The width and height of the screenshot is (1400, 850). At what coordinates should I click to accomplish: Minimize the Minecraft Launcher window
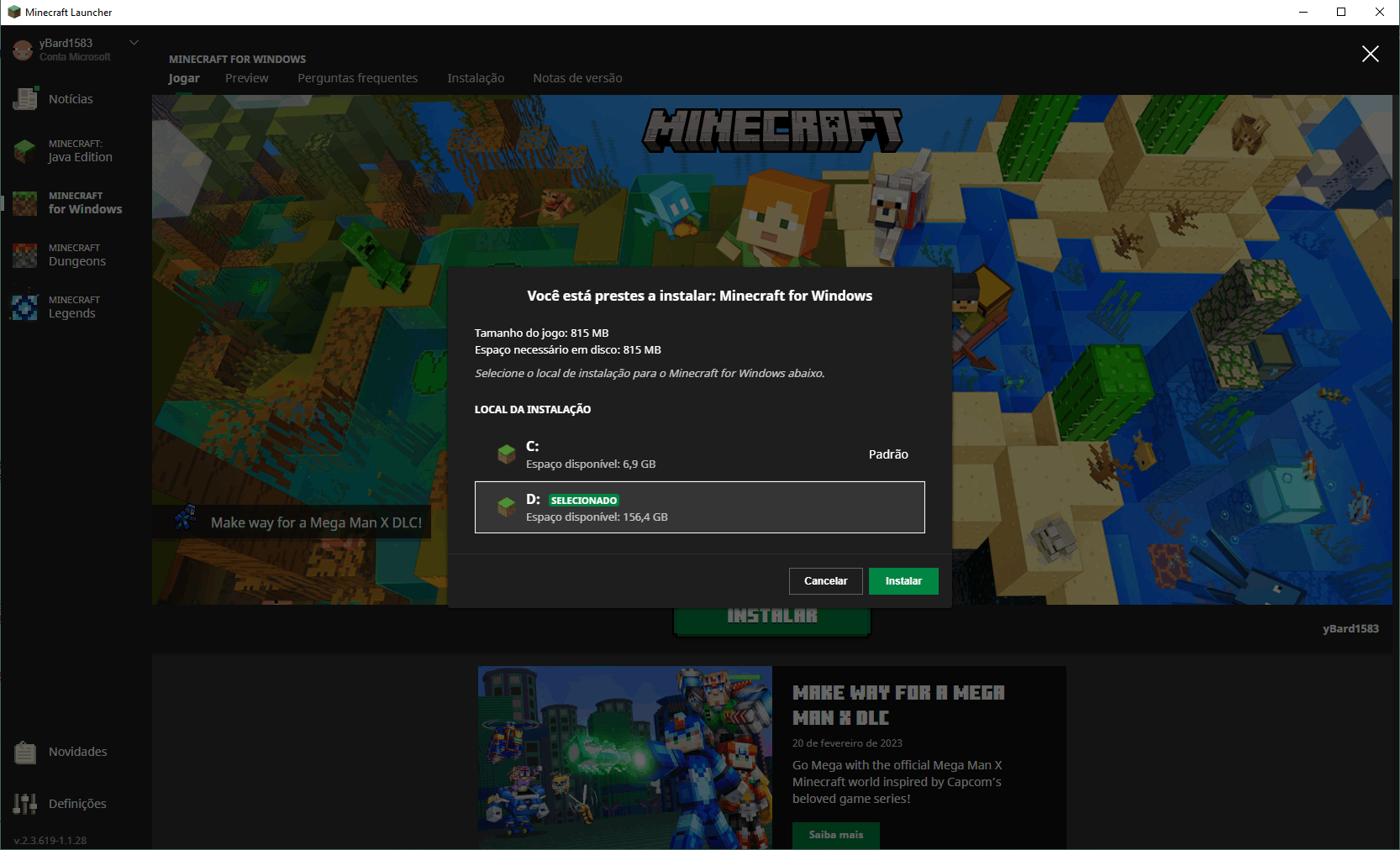point(1303,12)
